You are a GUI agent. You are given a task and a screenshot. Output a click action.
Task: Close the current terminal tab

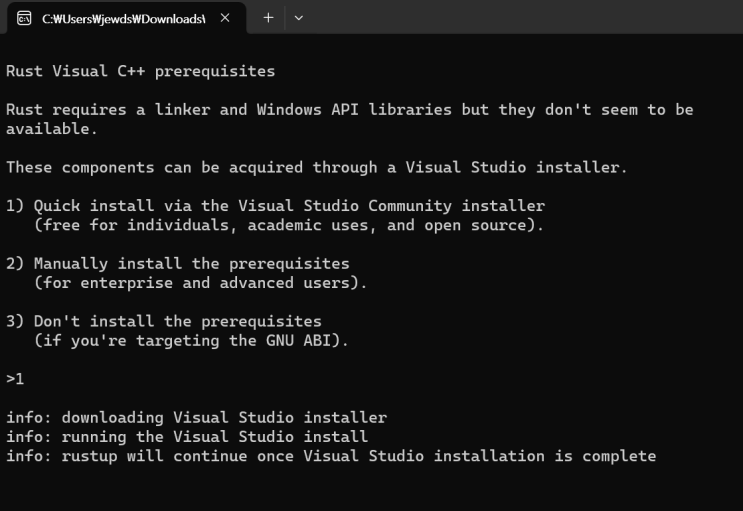225,18
